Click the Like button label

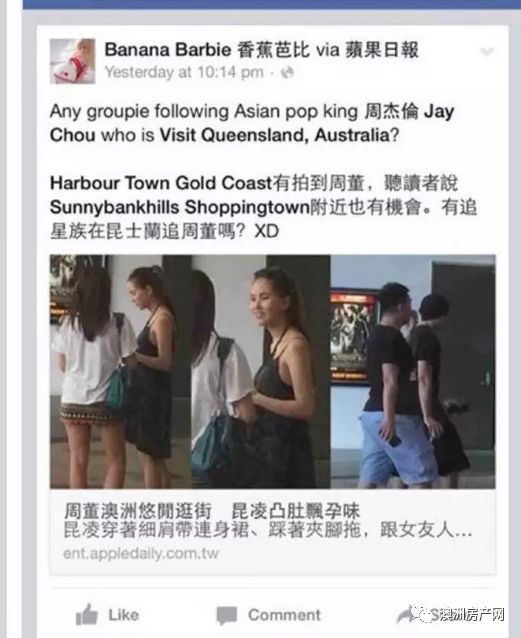(124, 615)
